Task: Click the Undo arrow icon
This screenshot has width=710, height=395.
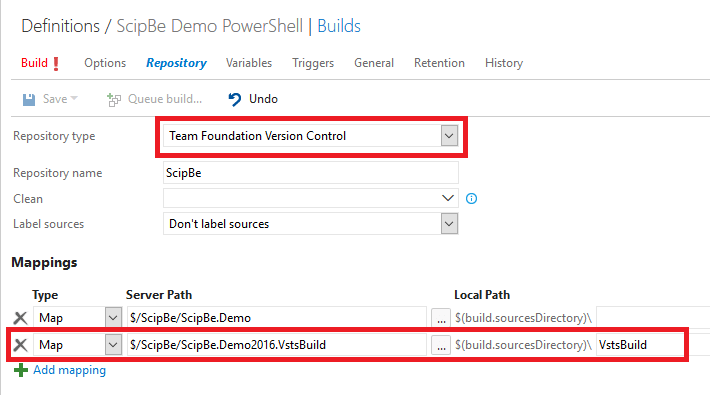Action: coord(235,99)
